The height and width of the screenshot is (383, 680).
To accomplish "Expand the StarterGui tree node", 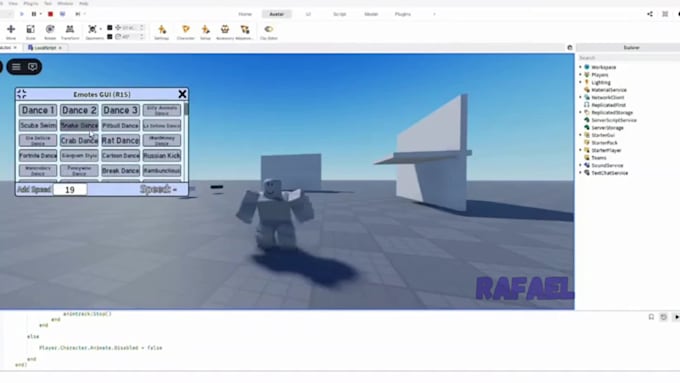I will click(580, 135).
